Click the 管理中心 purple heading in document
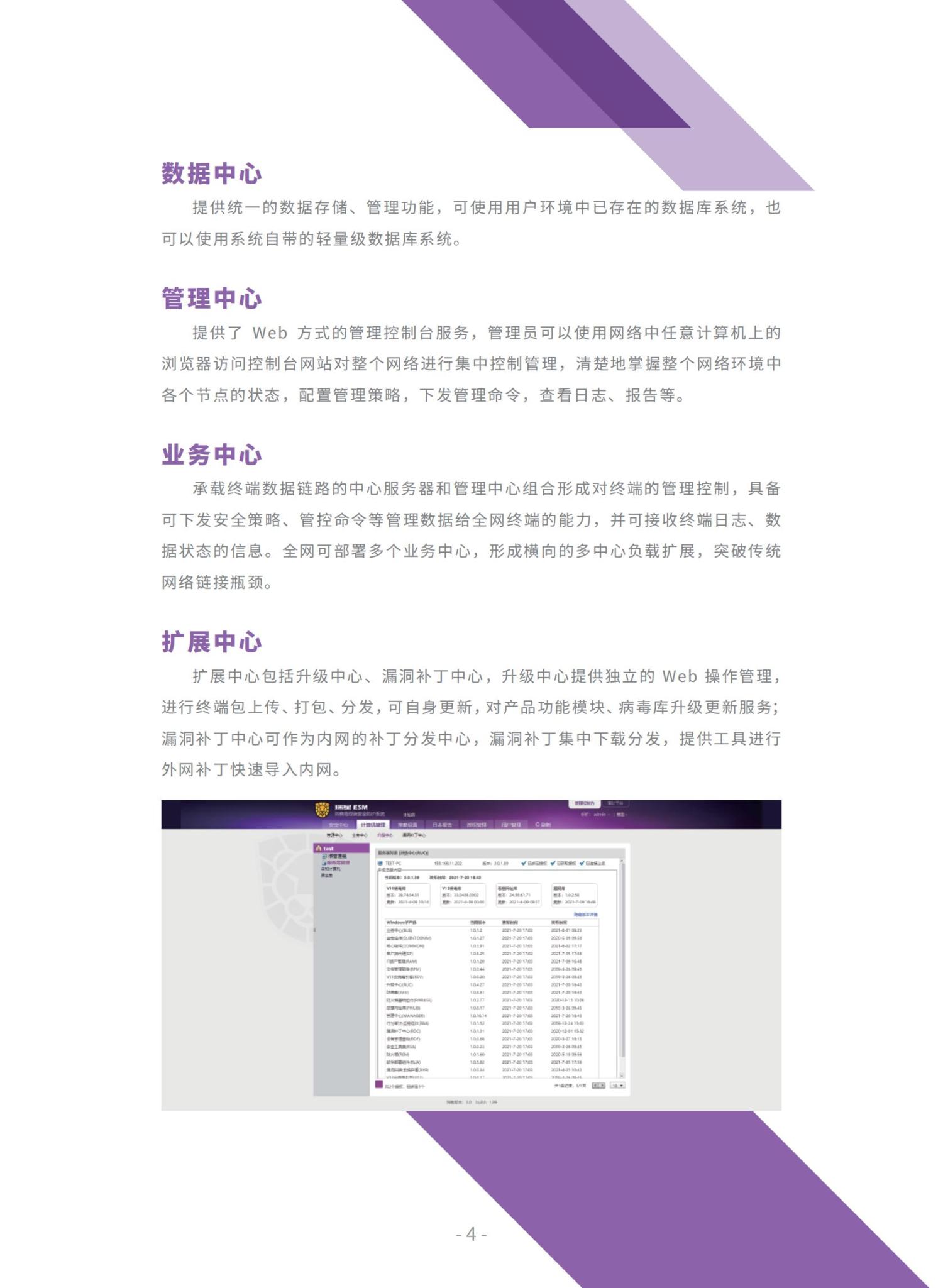943x1288 pixels. pyautogui.click(x=212, y=298)
